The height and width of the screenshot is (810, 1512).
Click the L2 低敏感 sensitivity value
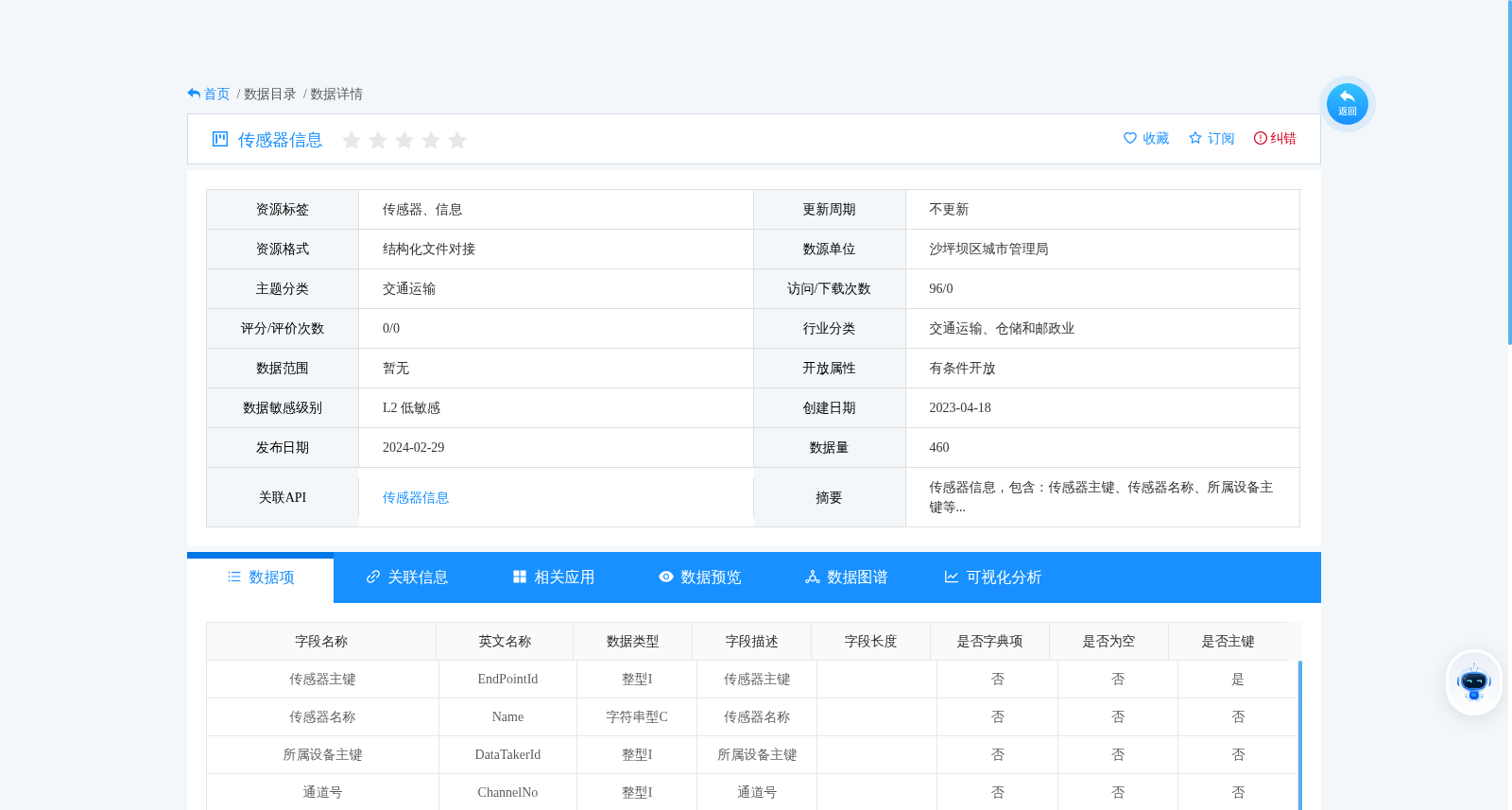coord(411,408)
